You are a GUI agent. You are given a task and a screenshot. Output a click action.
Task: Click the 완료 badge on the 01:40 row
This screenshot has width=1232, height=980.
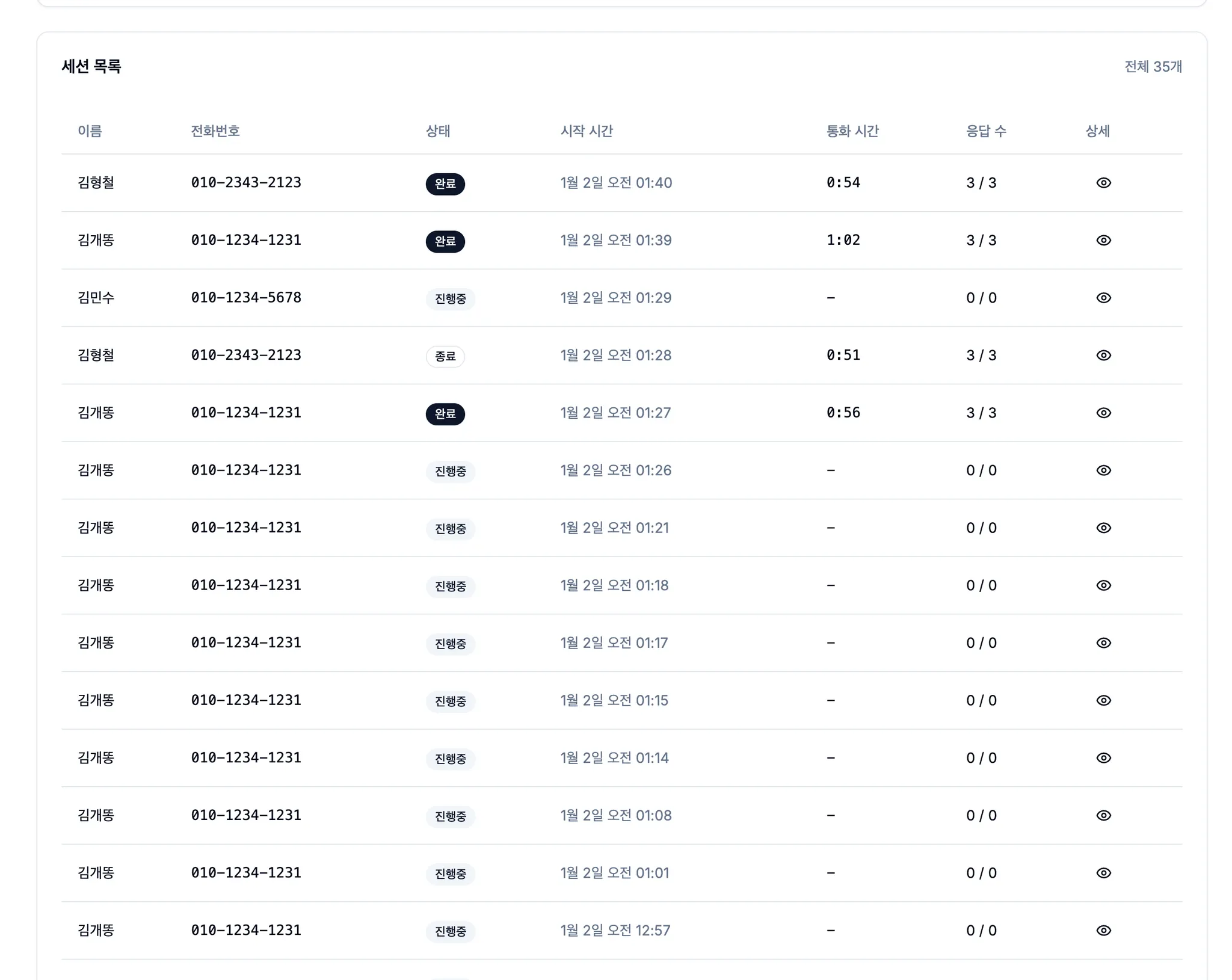point(445,184)
